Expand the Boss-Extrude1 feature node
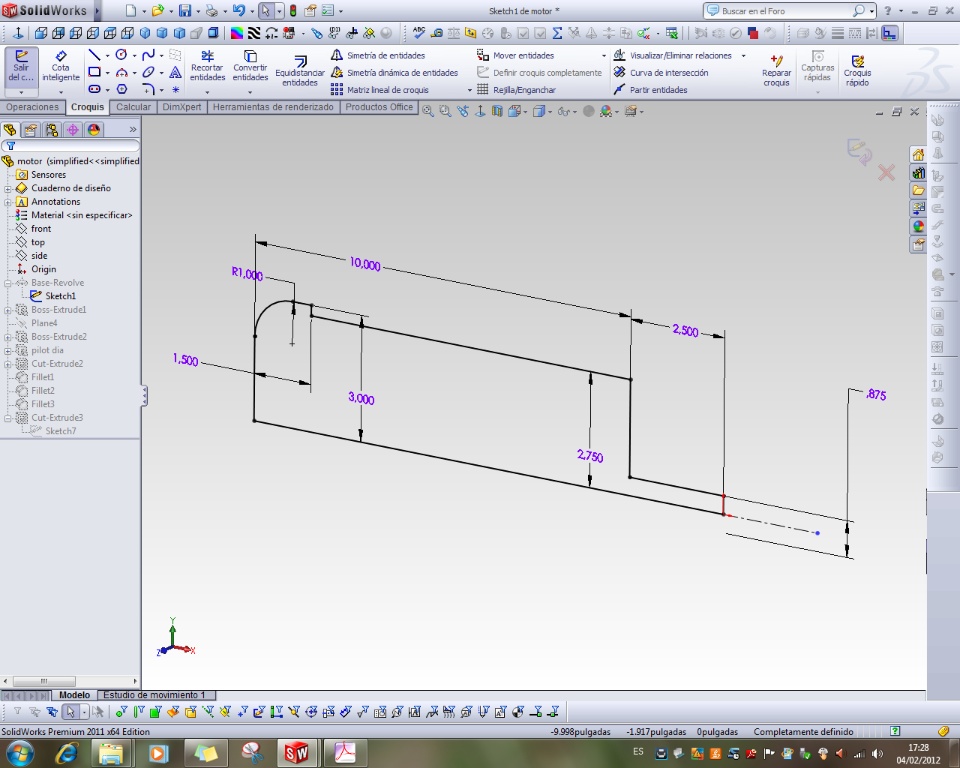This screenshot has width=960, height=768. [8, 310]
